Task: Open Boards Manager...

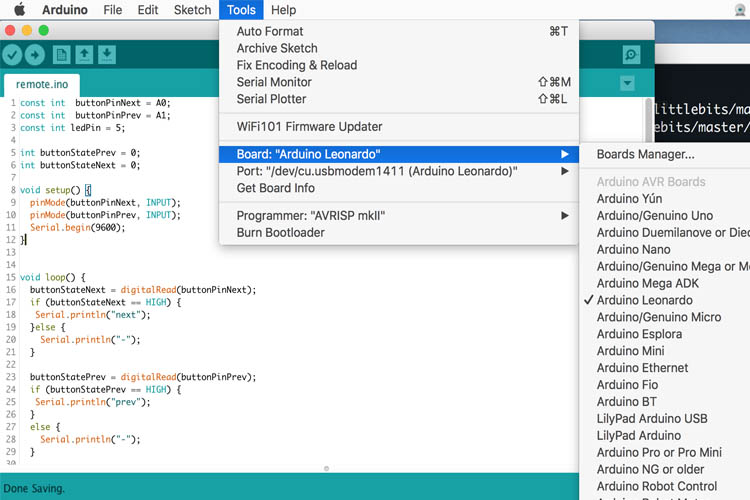Action: pyautogui.click(x=664, y=155)
